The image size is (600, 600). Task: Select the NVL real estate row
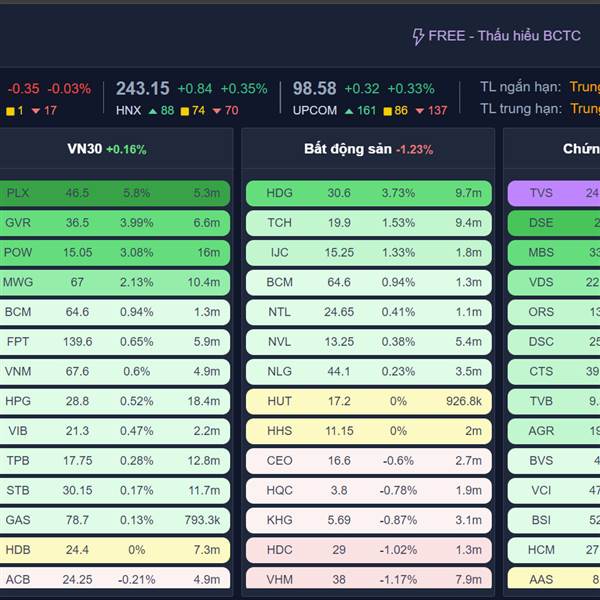pyautogui.click(x=368, y=342)
